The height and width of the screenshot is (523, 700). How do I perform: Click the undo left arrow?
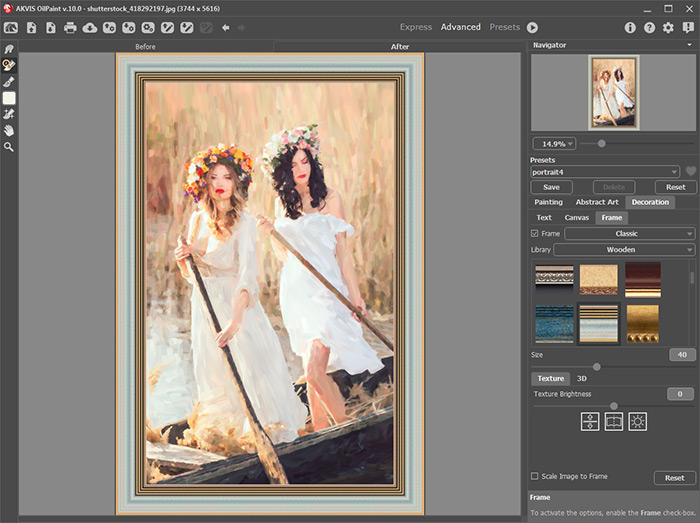coord(225,27)
